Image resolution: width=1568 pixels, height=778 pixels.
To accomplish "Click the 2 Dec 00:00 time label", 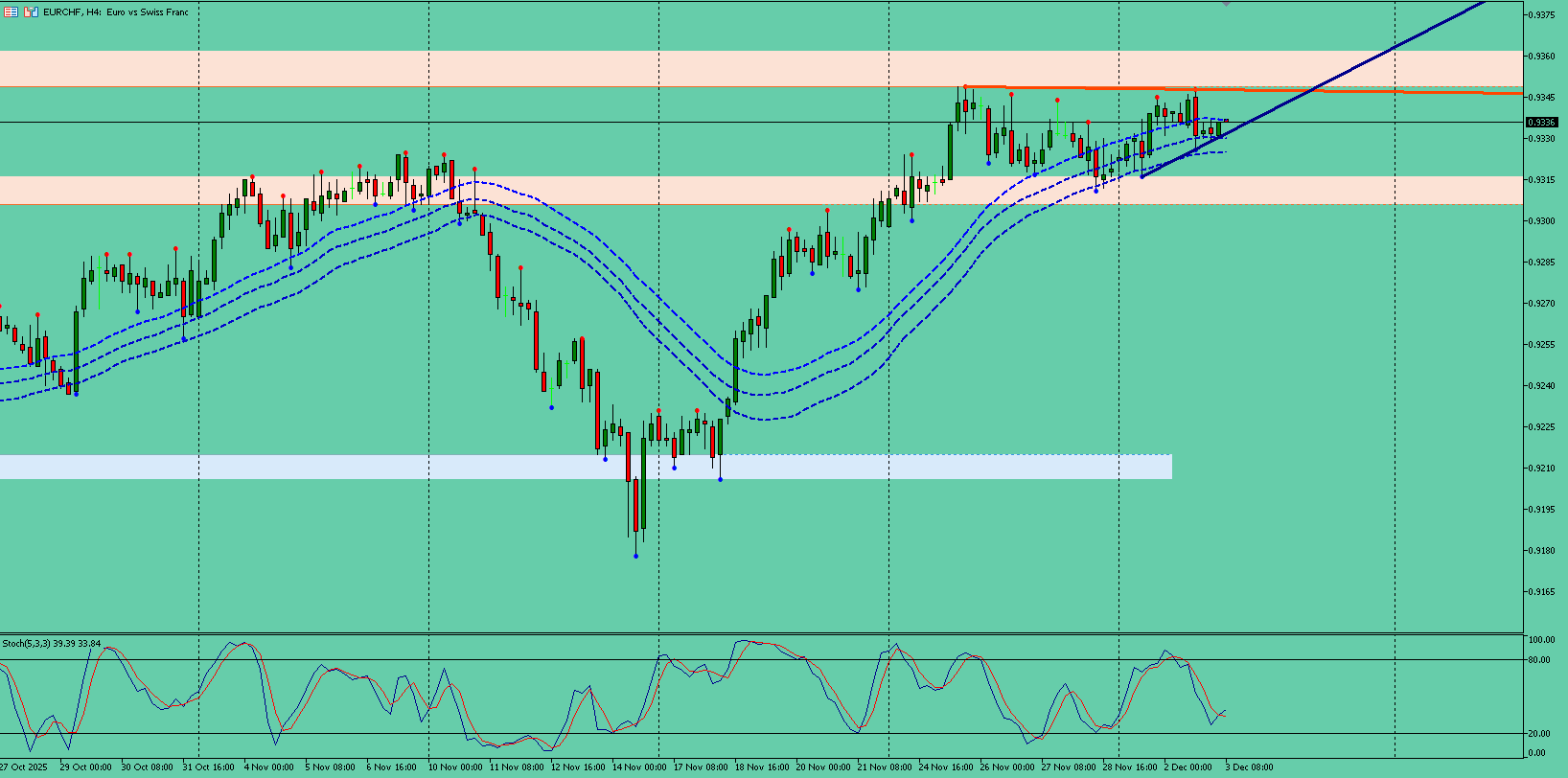I will [x=1188, y=767].
